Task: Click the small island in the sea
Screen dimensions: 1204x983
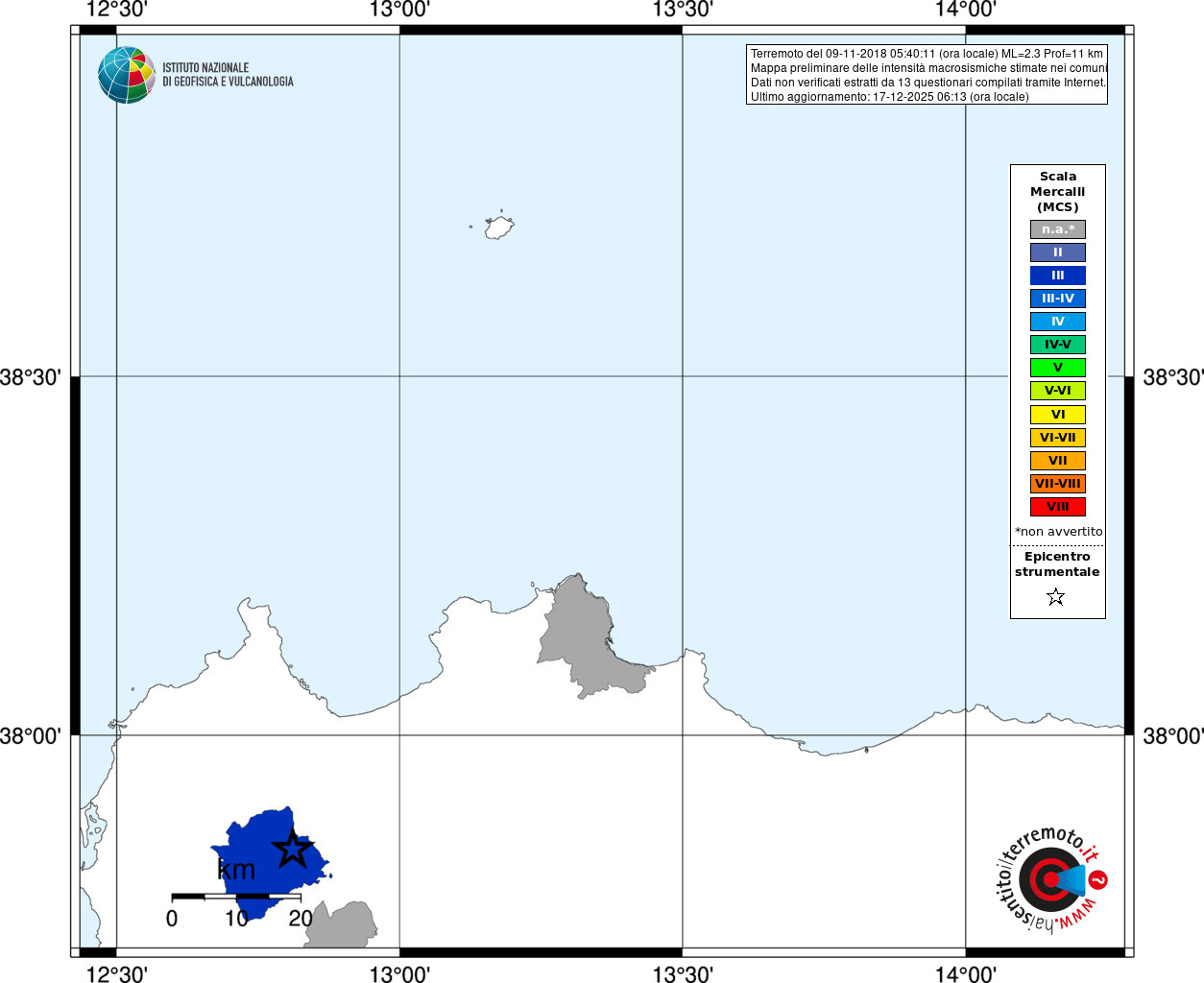Action: [x=498, y=228]
